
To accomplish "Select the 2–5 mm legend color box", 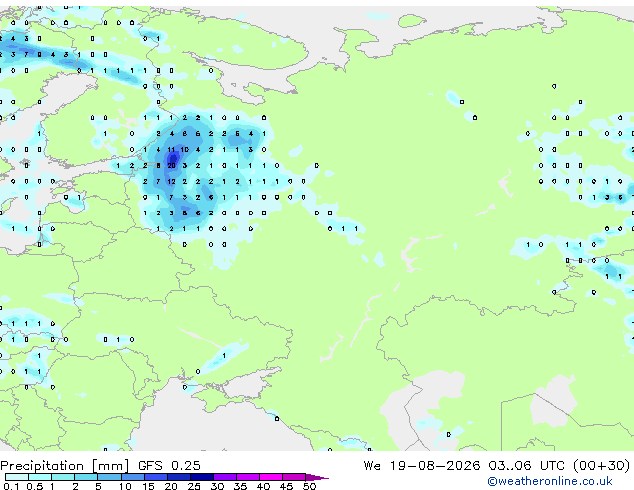I will [86, 477].
